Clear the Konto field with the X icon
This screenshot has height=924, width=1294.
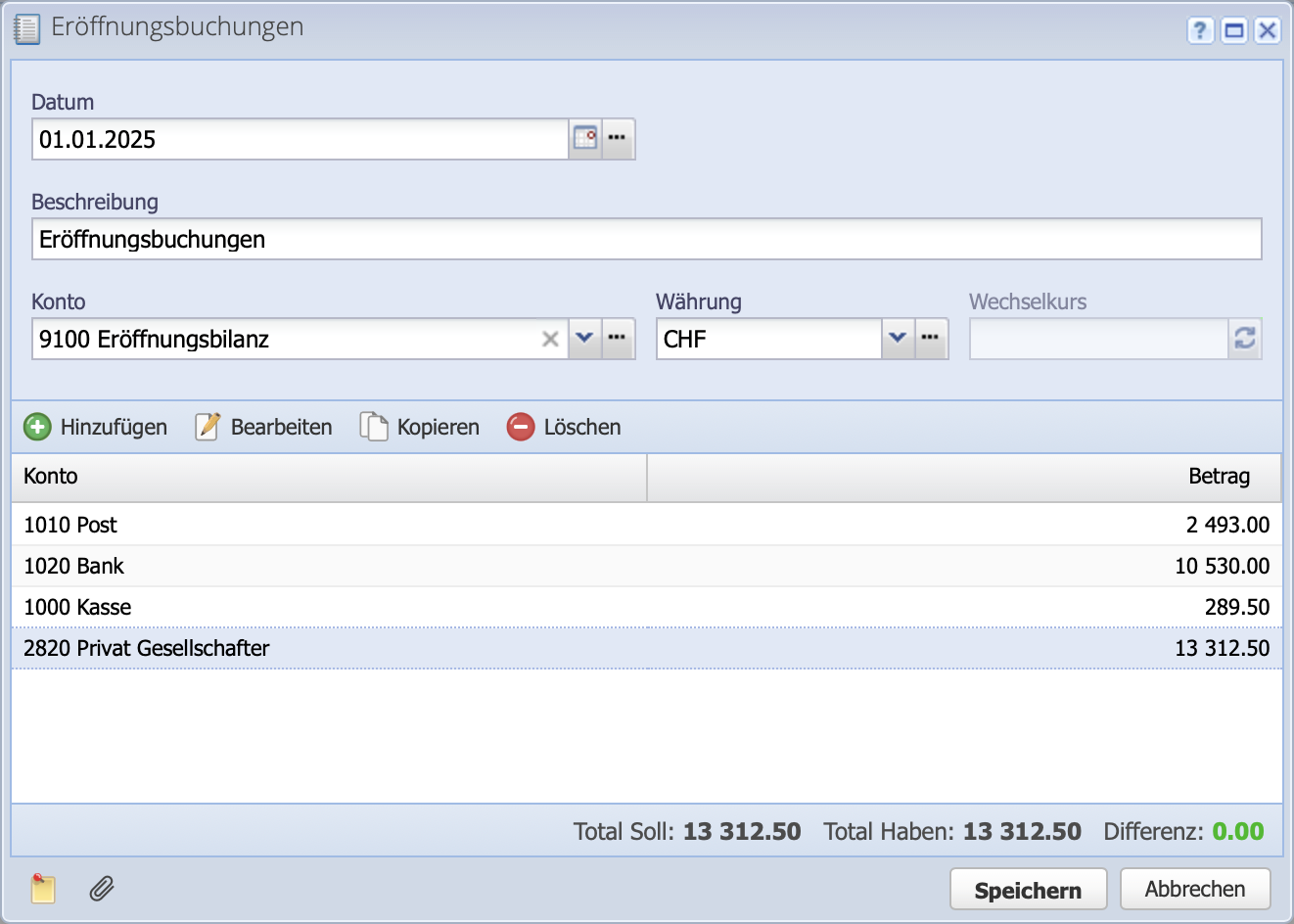pos(551,339)
